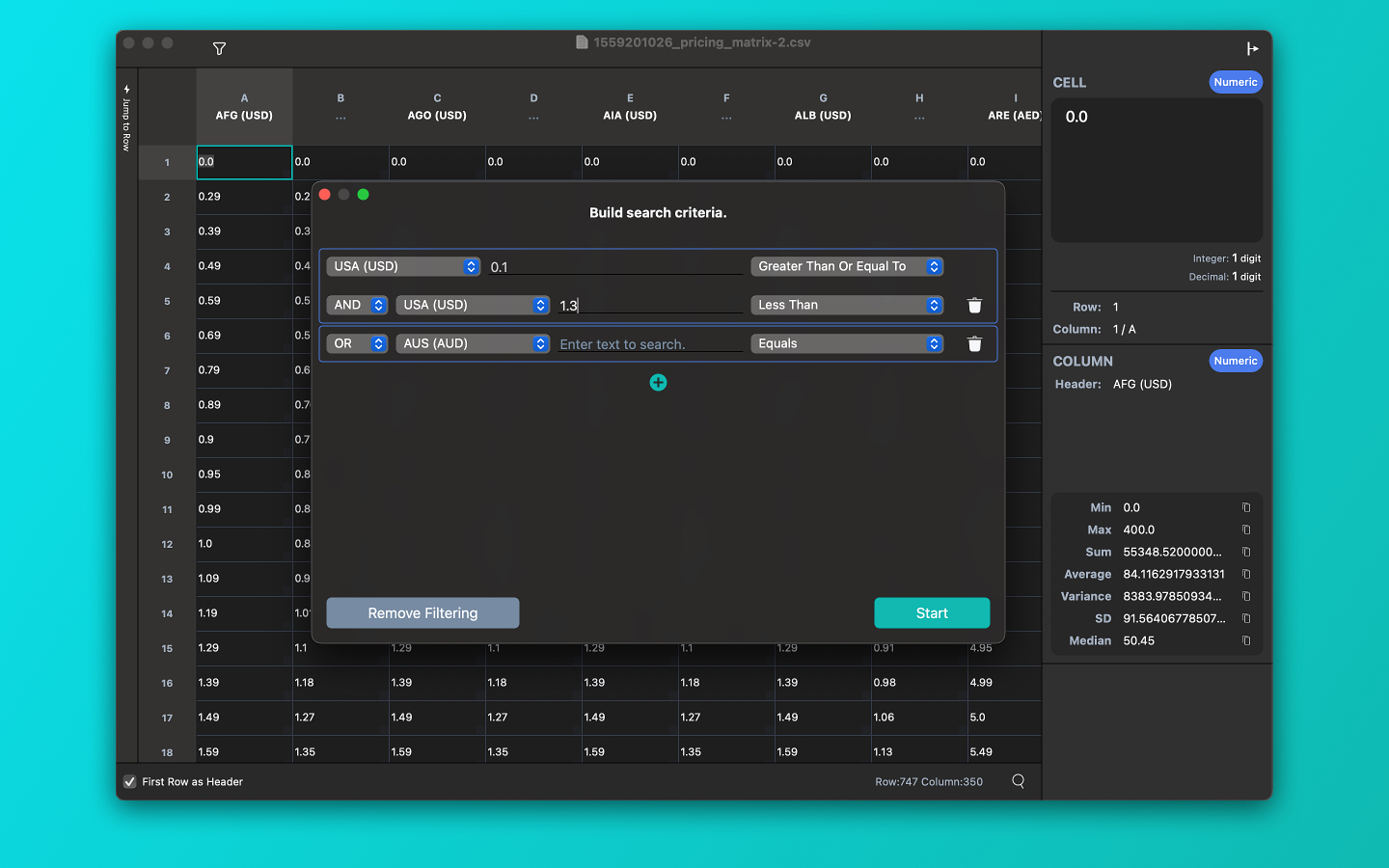
Task: Copy the Median value 50.45
Action: [1246, 640]
